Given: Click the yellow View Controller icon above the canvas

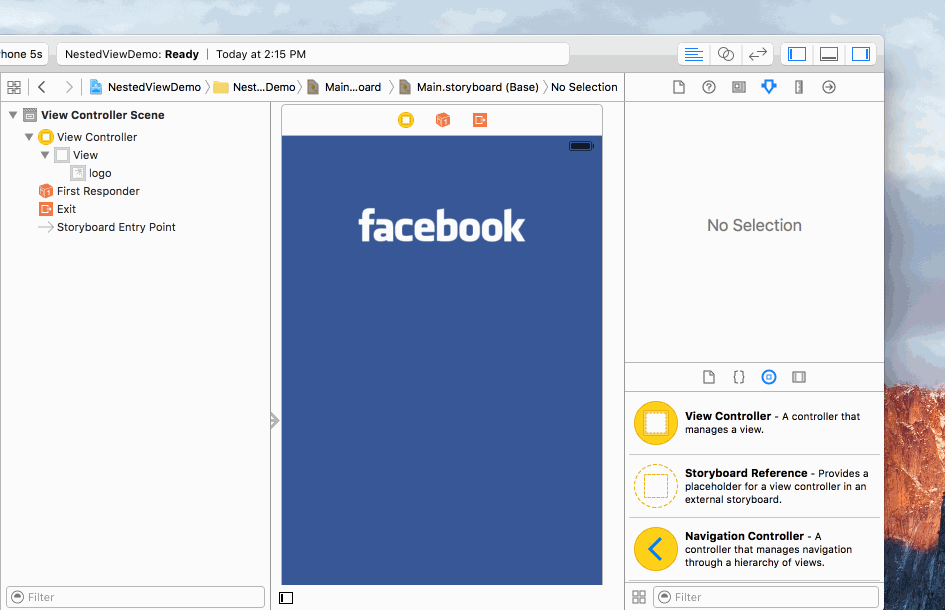Looking at the screenshot, I should click(406, 119).
